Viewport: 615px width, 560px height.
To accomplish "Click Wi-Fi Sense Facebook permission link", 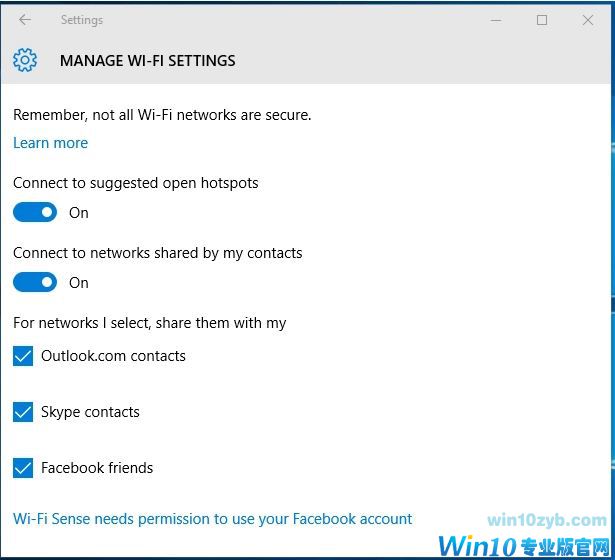I will [x=212, y=519].
